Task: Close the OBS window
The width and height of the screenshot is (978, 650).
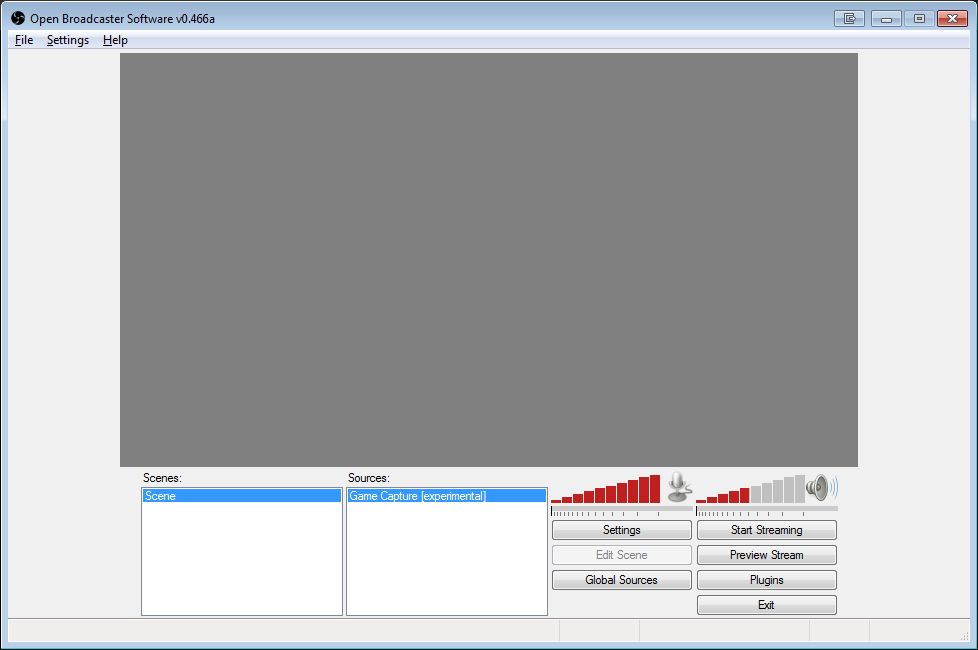Action: click(x=952, y=18)
